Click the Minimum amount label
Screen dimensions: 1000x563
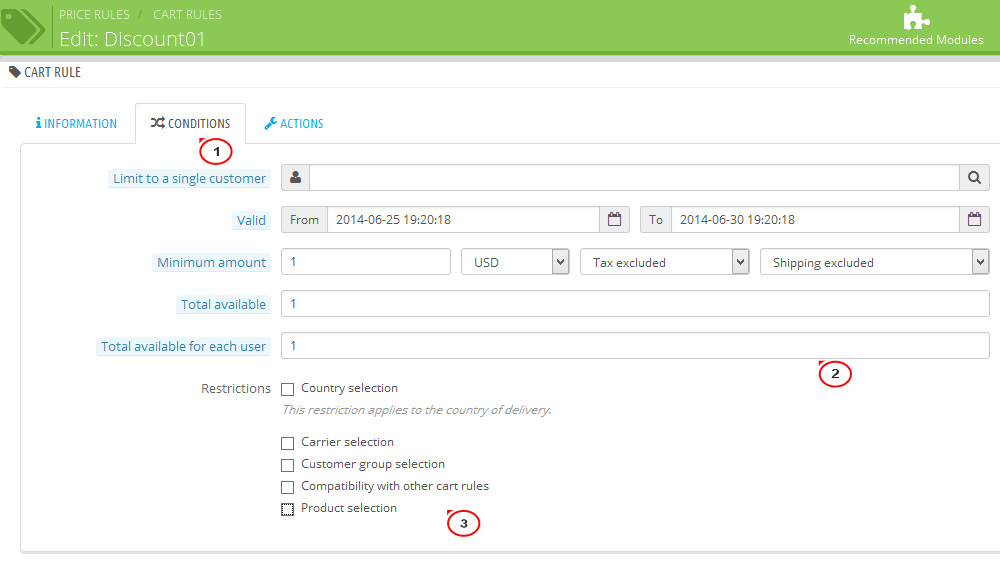211,262
